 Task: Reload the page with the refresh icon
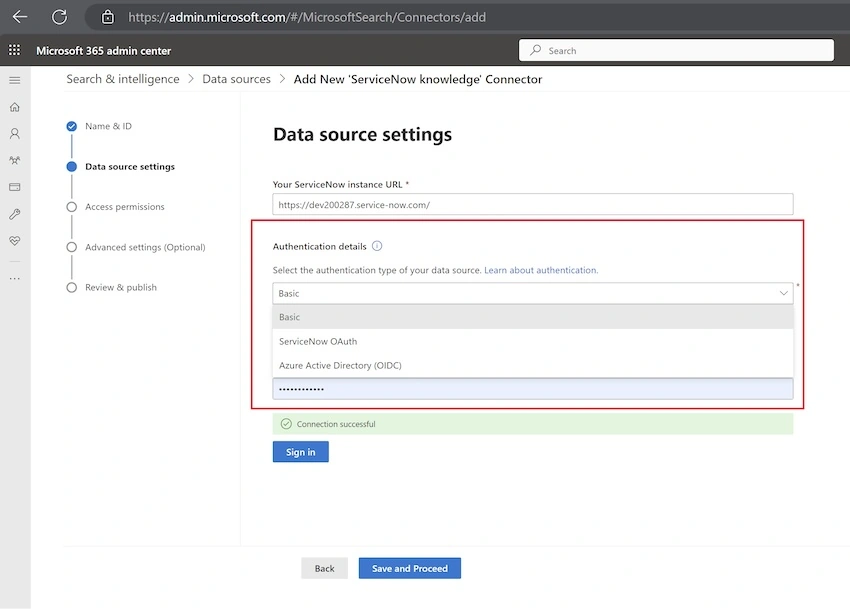click(60, 17)
